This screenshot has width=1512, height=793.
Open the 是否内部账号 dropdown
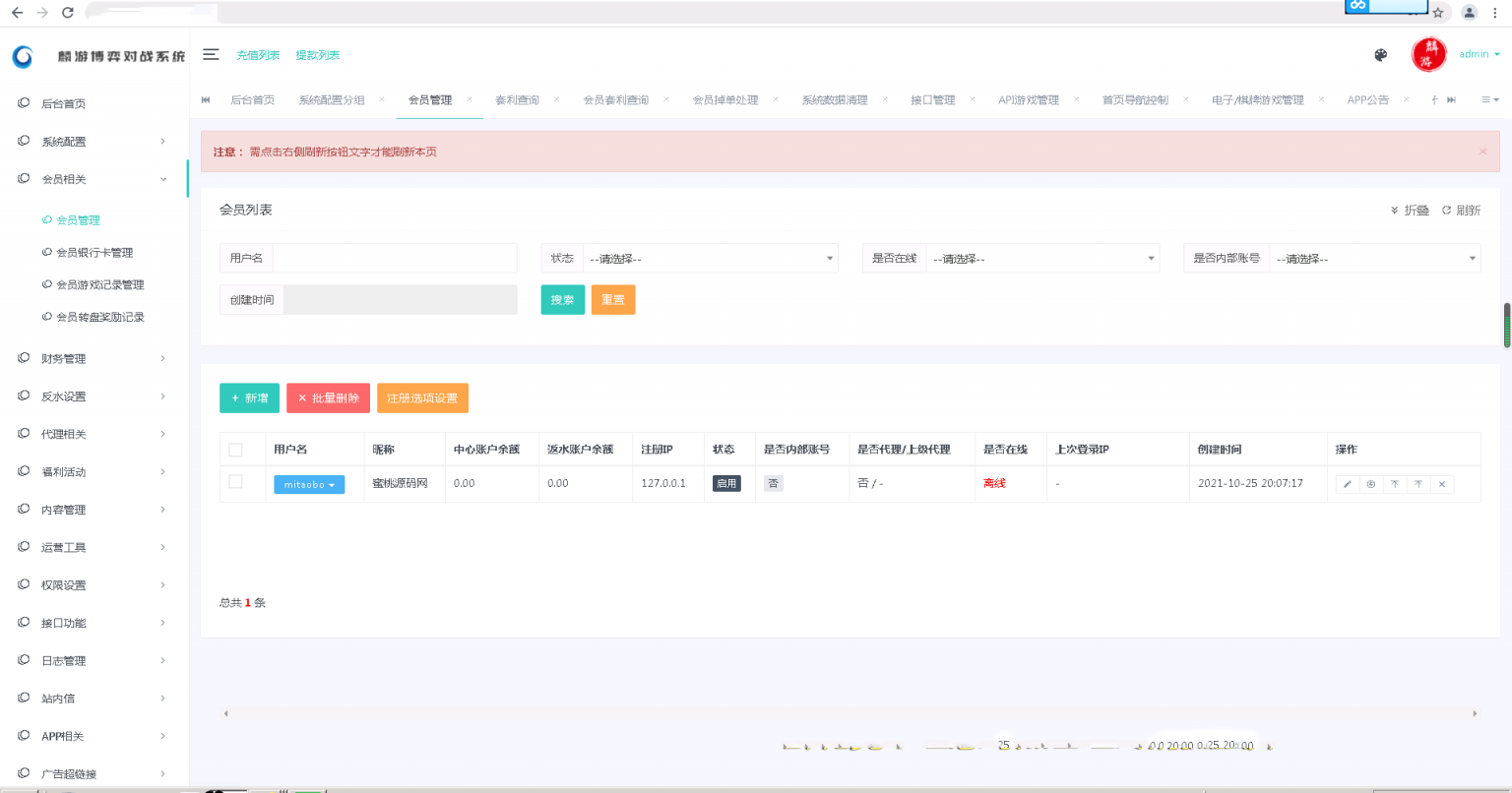coord(1374,259)
